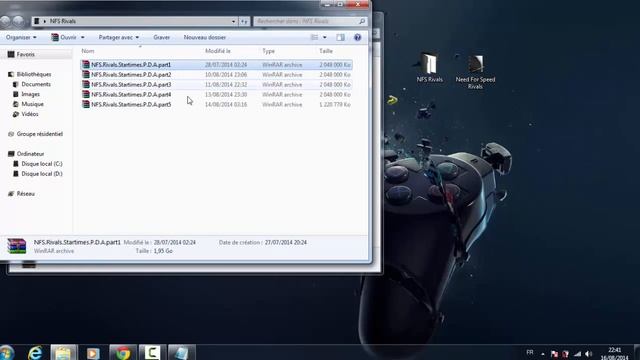
Task: Show hidden tray icons arrow
Action: [543, 354]
